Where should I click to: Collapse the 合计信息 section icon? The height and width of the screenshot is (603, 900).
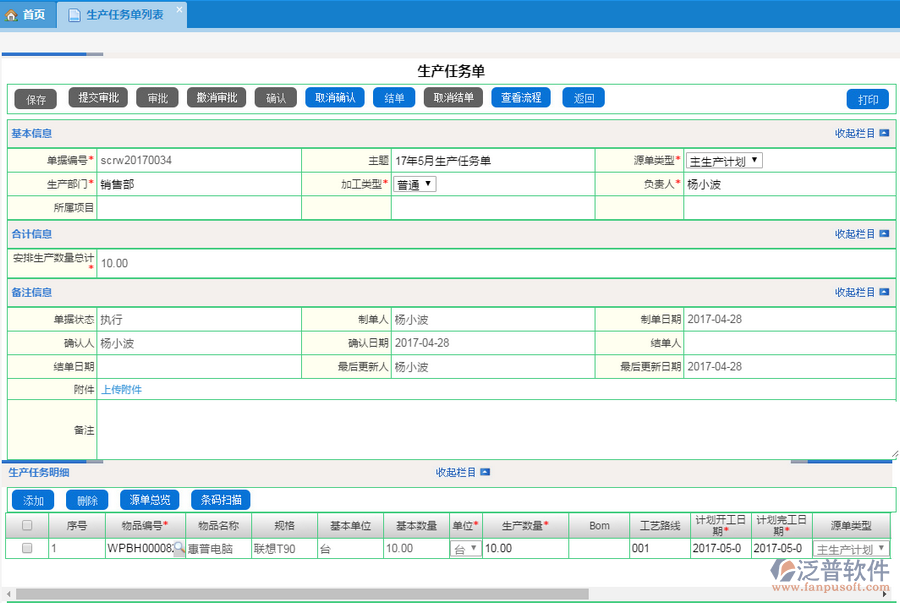click(884, 234)
